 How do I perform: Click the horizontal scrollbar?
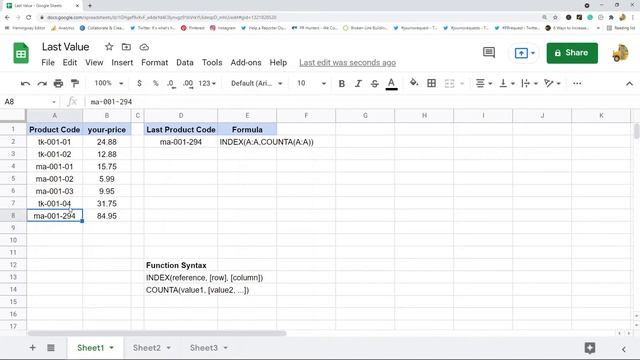click(157, 333)
